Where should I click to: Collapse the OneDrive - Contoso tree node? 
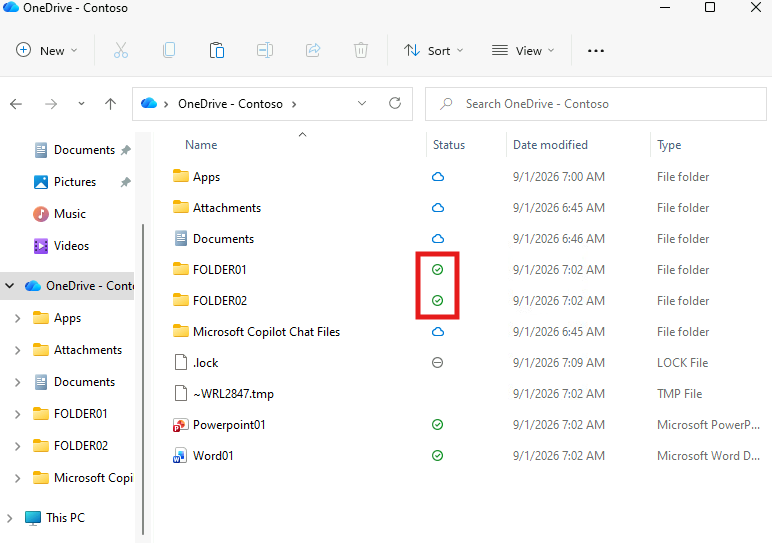(x=10, y=286)
